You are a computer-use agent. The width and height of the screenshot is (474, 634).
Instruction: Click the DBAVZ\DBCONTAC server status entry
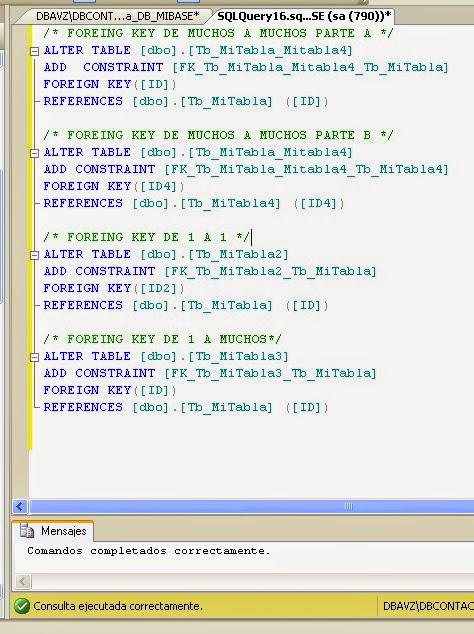point(428,606)
